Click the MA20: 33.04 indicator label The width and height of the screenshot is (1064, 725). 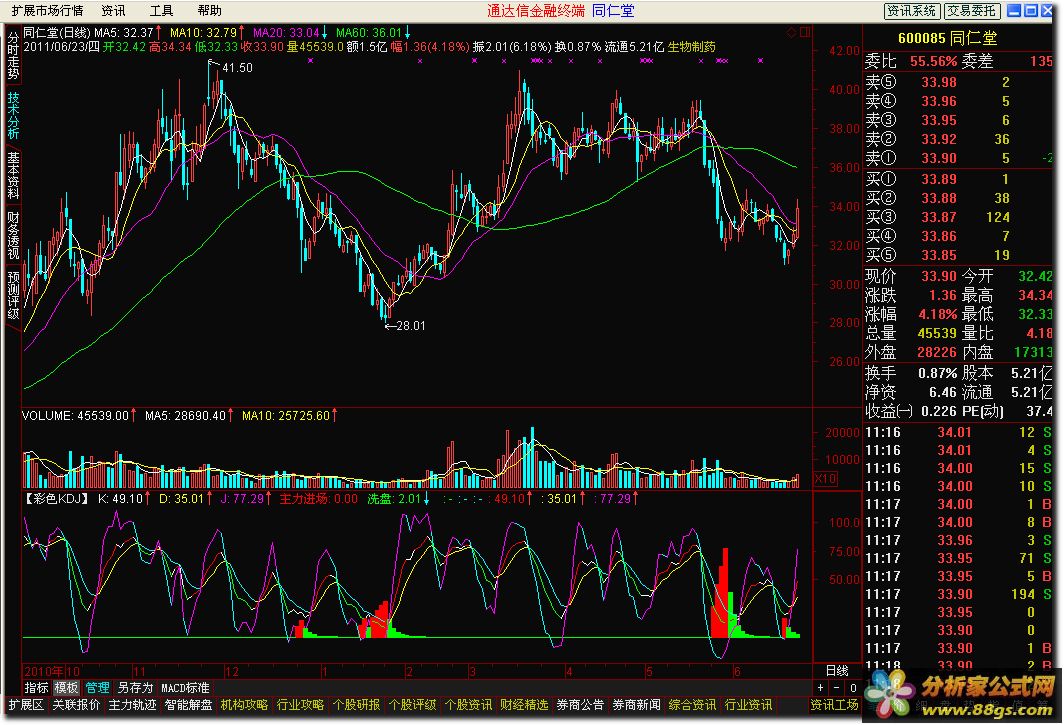[286, 33]
